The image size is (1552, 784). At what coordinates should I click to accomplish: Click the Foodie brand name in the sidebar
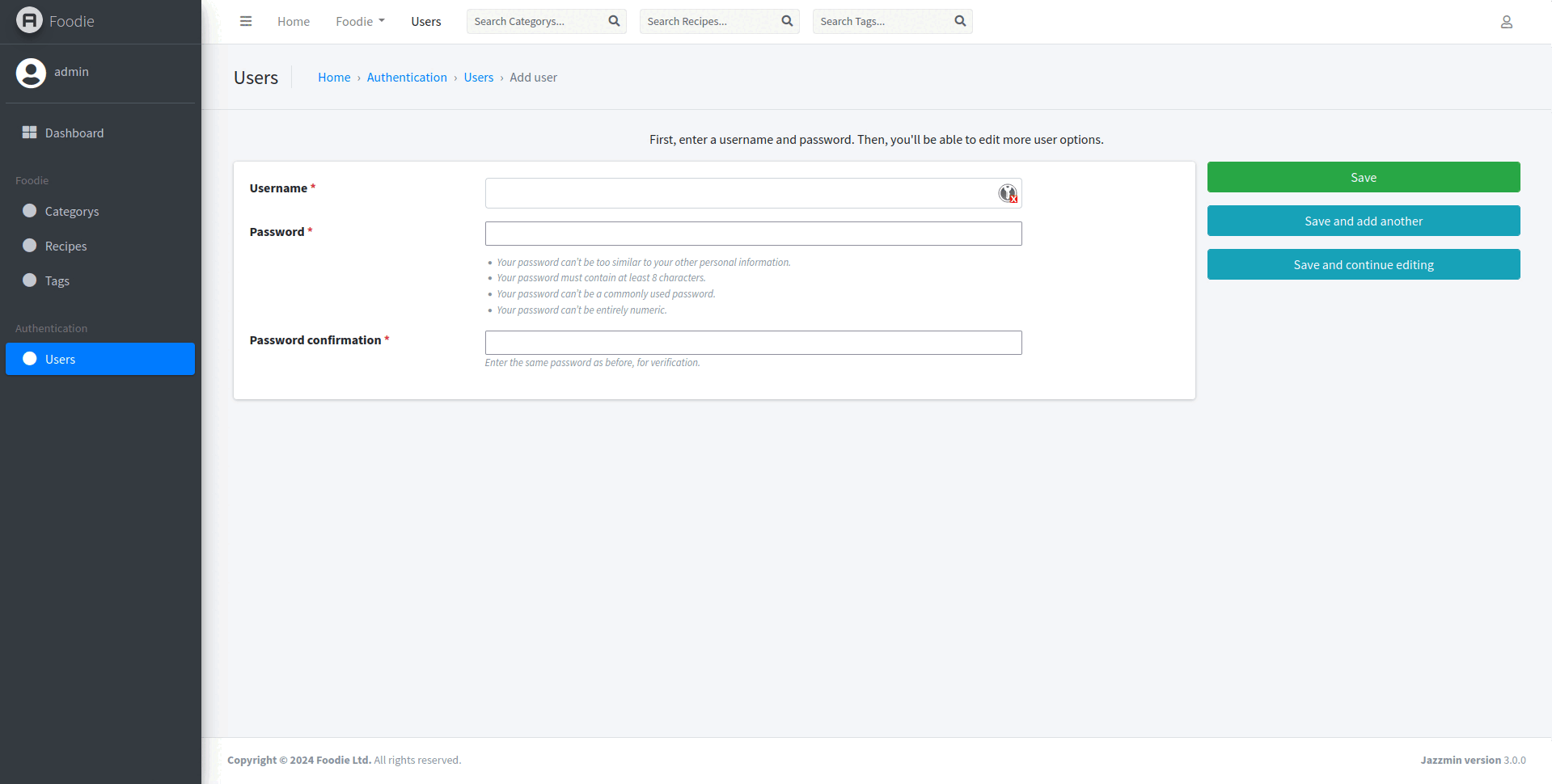[72, 21]
